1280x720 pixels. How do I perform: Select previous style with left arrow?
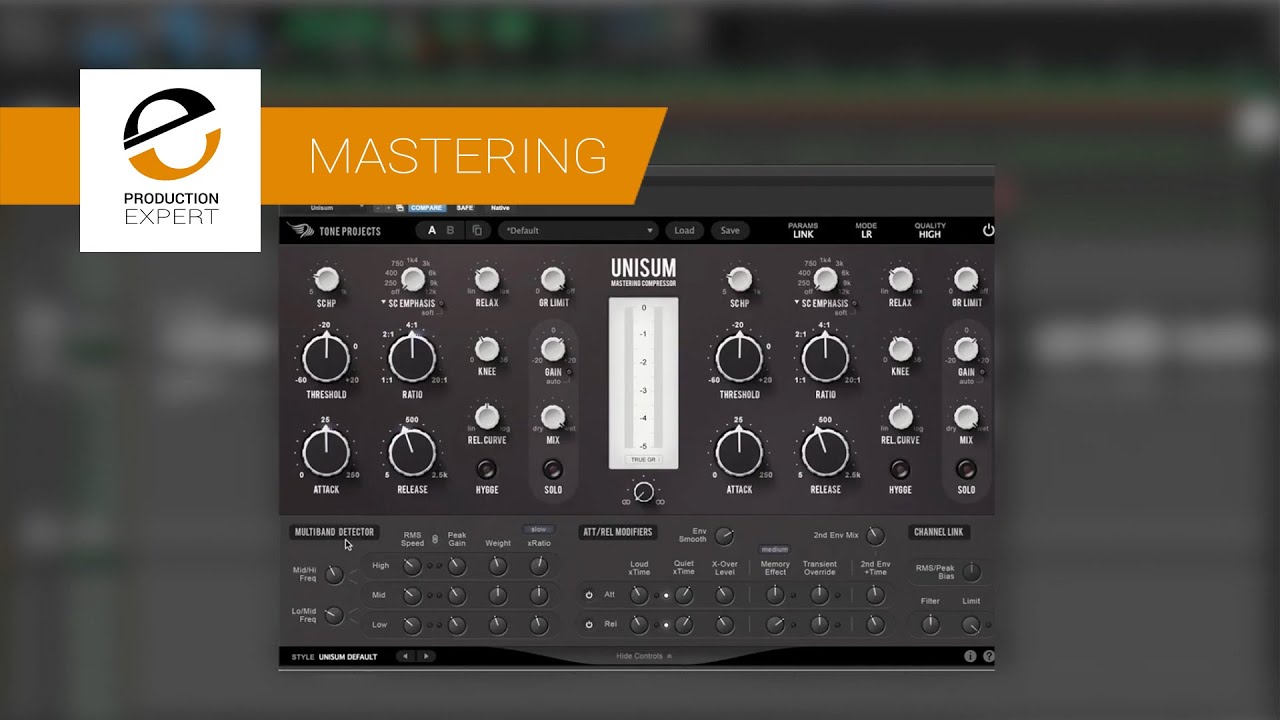click(x=405, y=657)
